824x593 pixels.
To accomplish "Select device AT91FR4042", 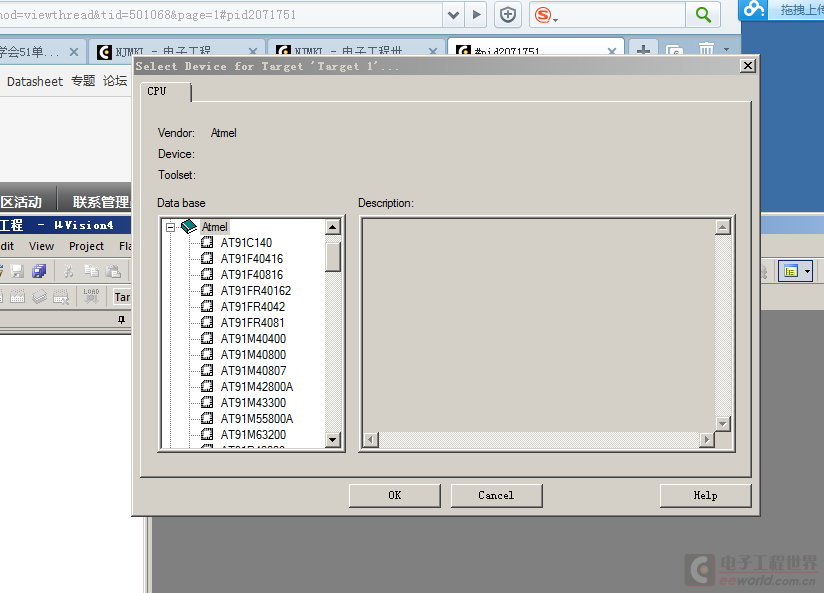I will pos(253,307).
